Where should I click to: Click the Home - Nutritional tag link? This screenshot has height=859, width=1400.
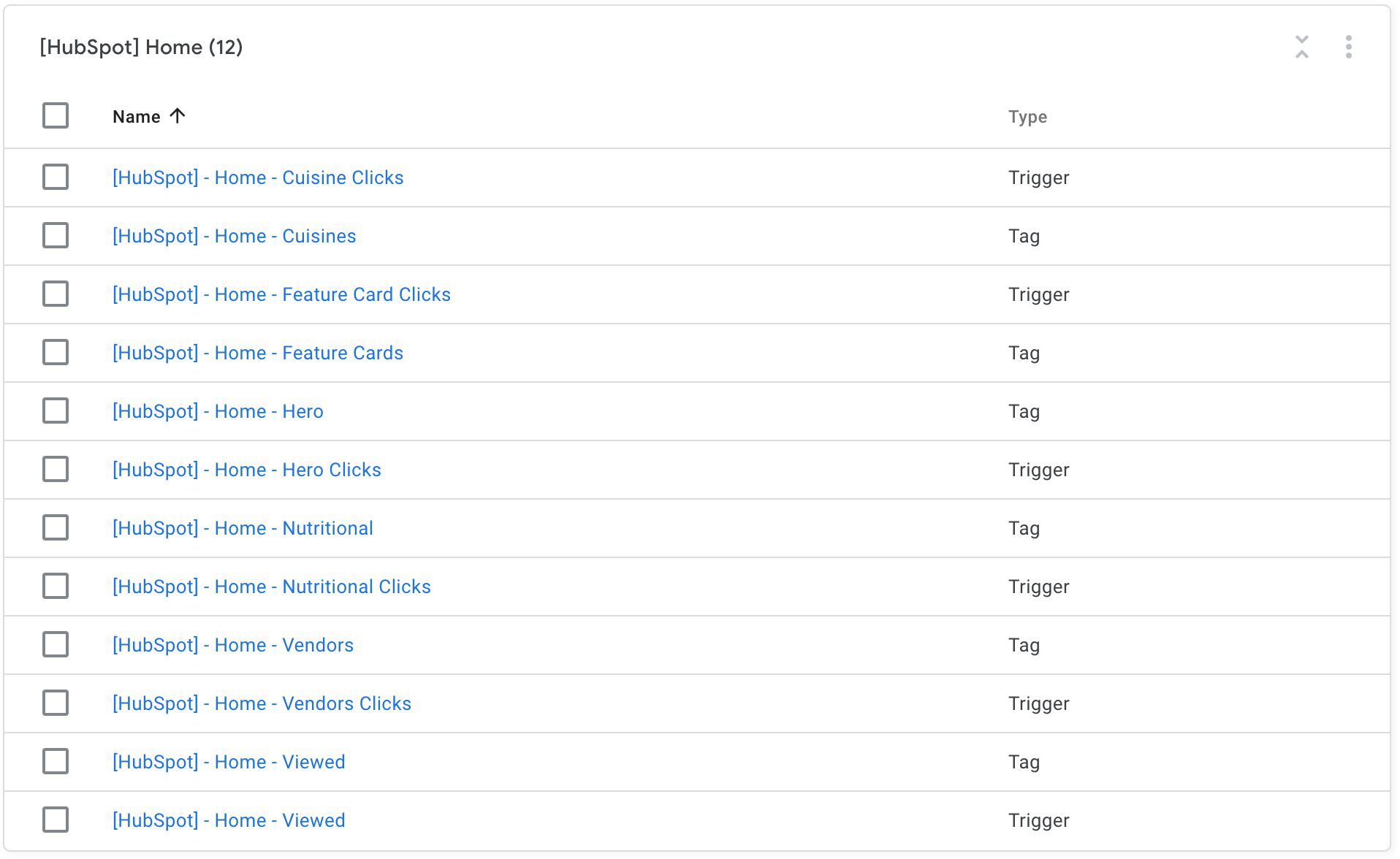tap(243, 528)
